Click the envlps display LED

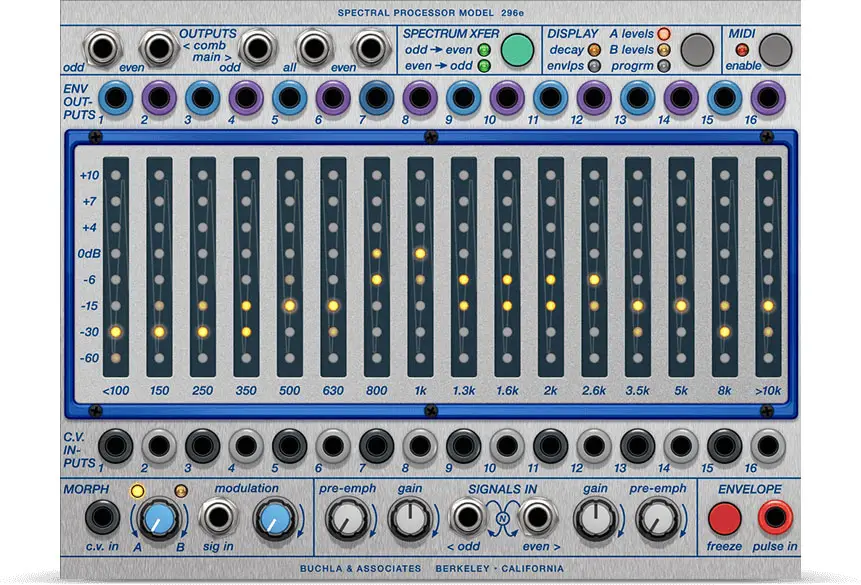point(594,66)
